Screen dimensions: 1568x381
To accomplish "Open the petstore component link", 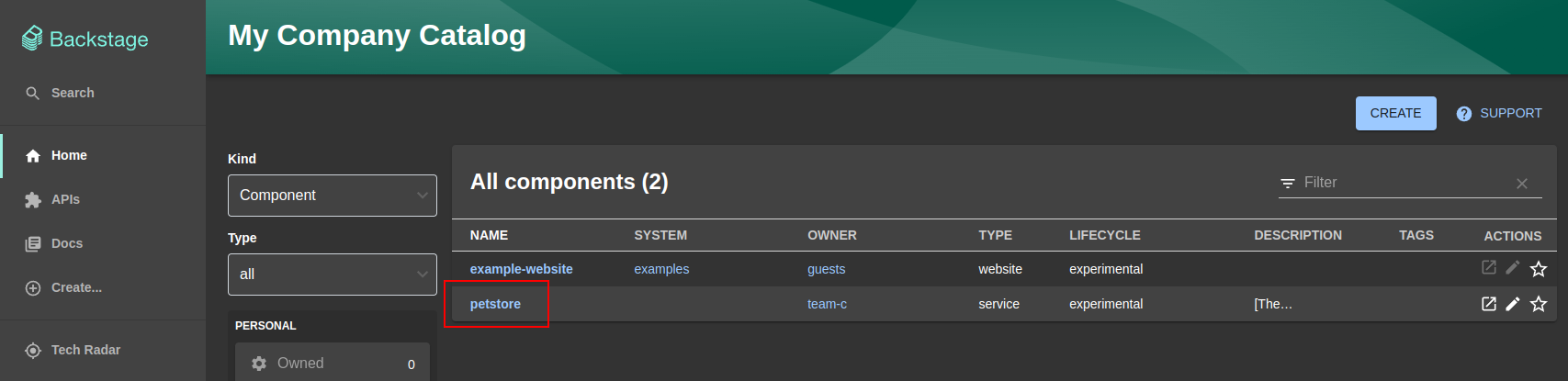I will coord(495,304).
